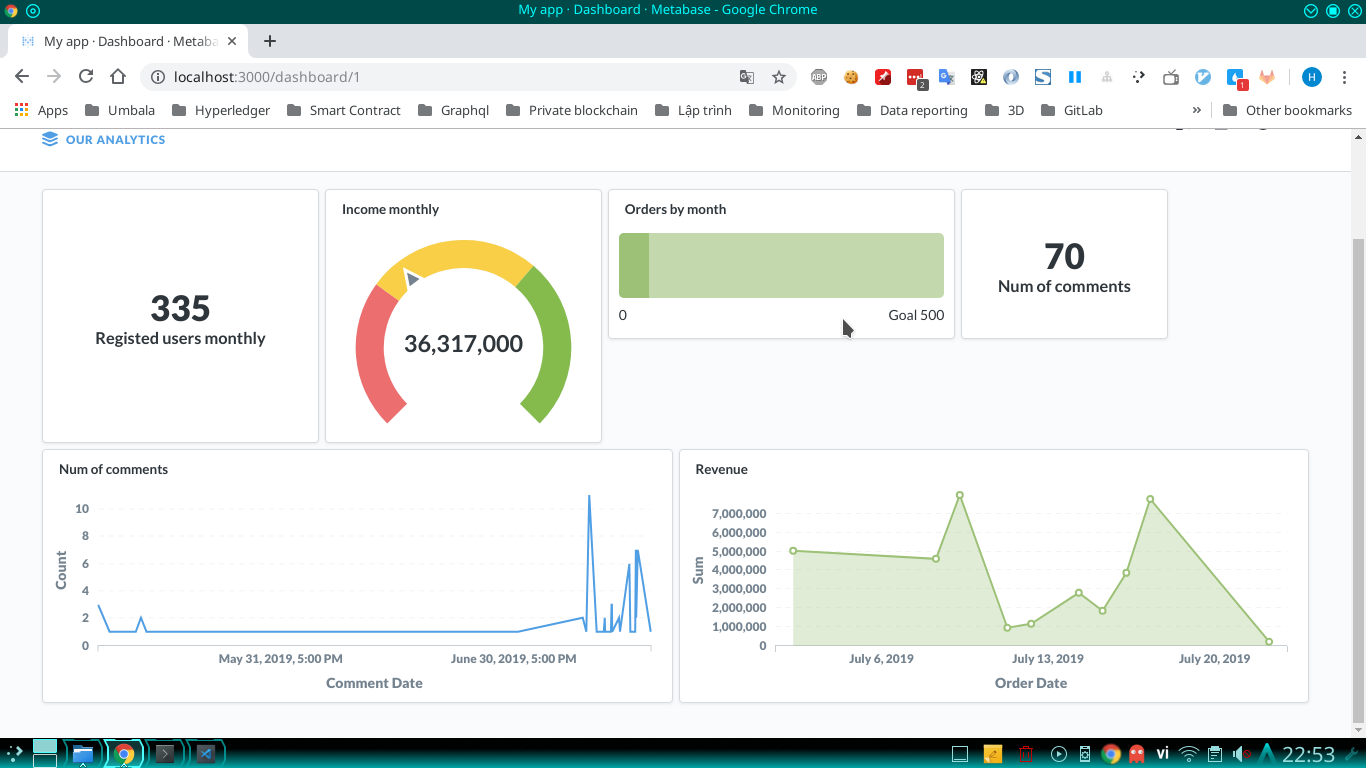This screenshot has height=768, width=1366.
Task: Click the Orders by month progress bar
Action: (781, 265)
